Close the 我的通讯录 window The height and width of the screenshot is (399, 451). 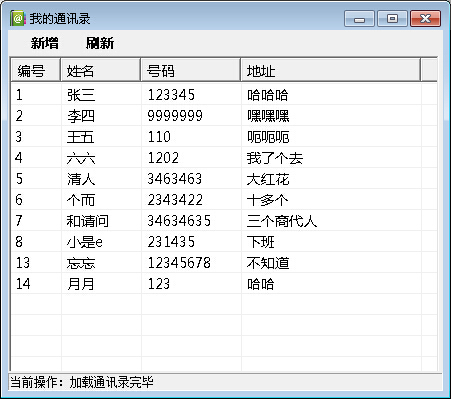pos(426,19)
